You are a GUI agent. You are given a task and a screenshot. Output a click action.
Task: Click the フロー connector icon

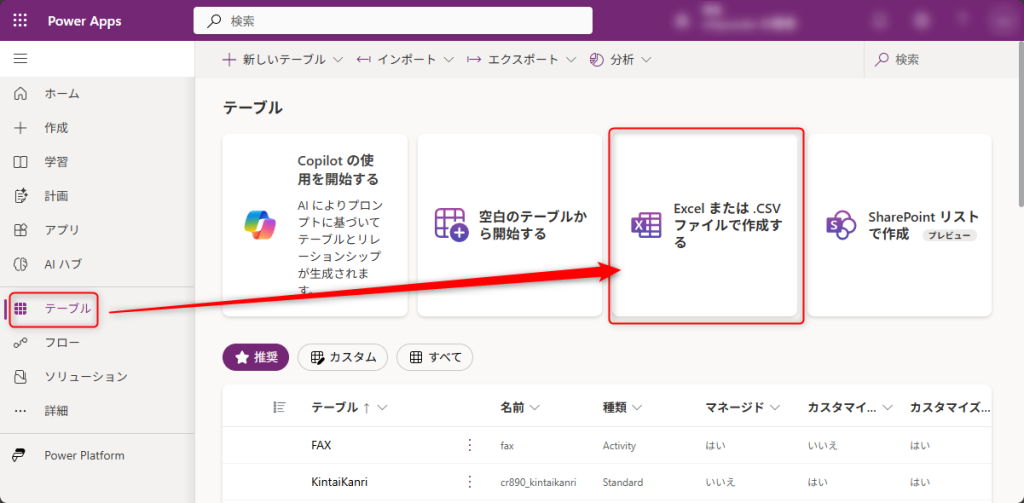pos(20,342)
